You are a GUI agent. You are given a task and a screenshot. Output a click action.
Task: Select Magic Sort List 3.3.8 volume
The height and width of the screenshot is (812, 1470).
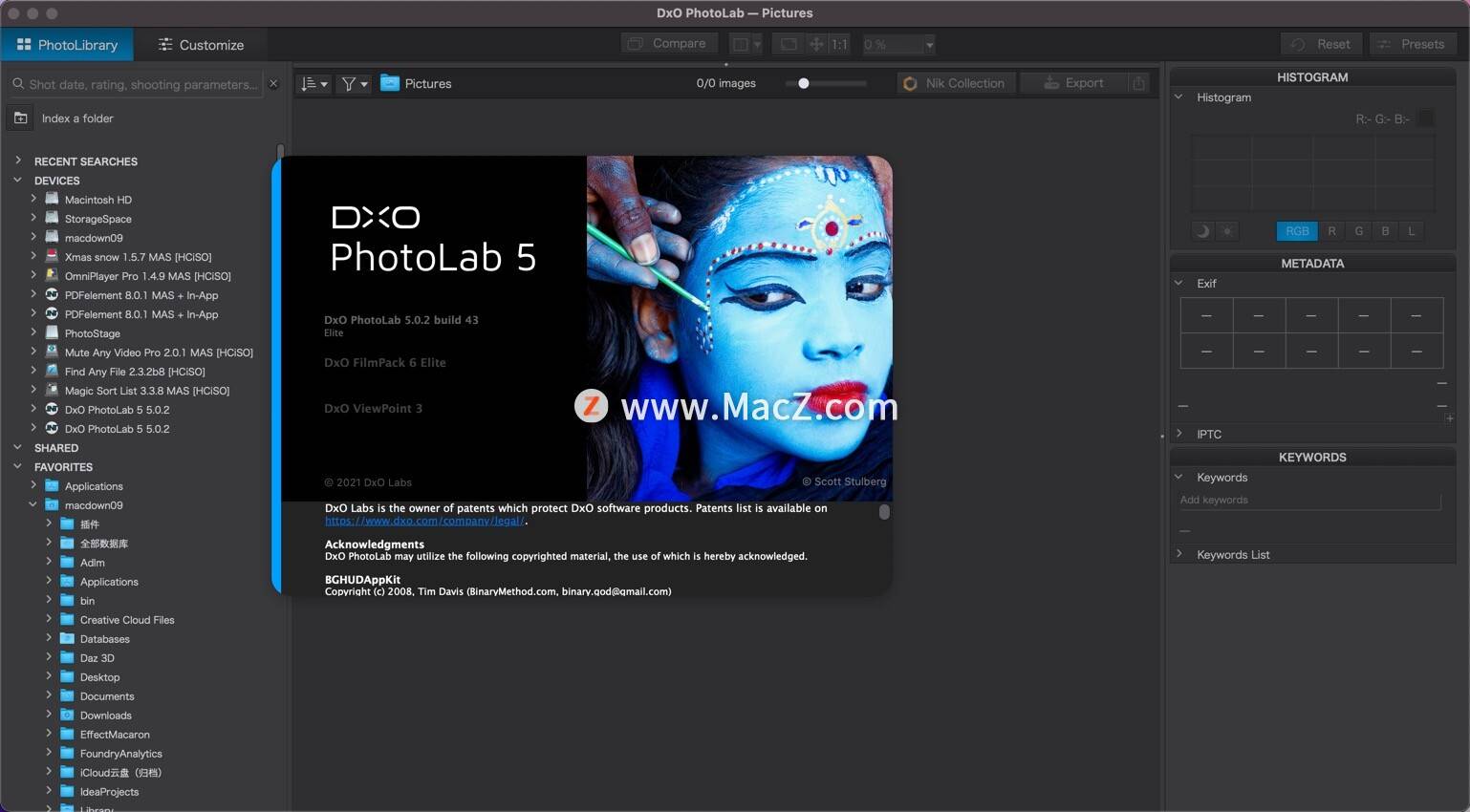point(146,391)
